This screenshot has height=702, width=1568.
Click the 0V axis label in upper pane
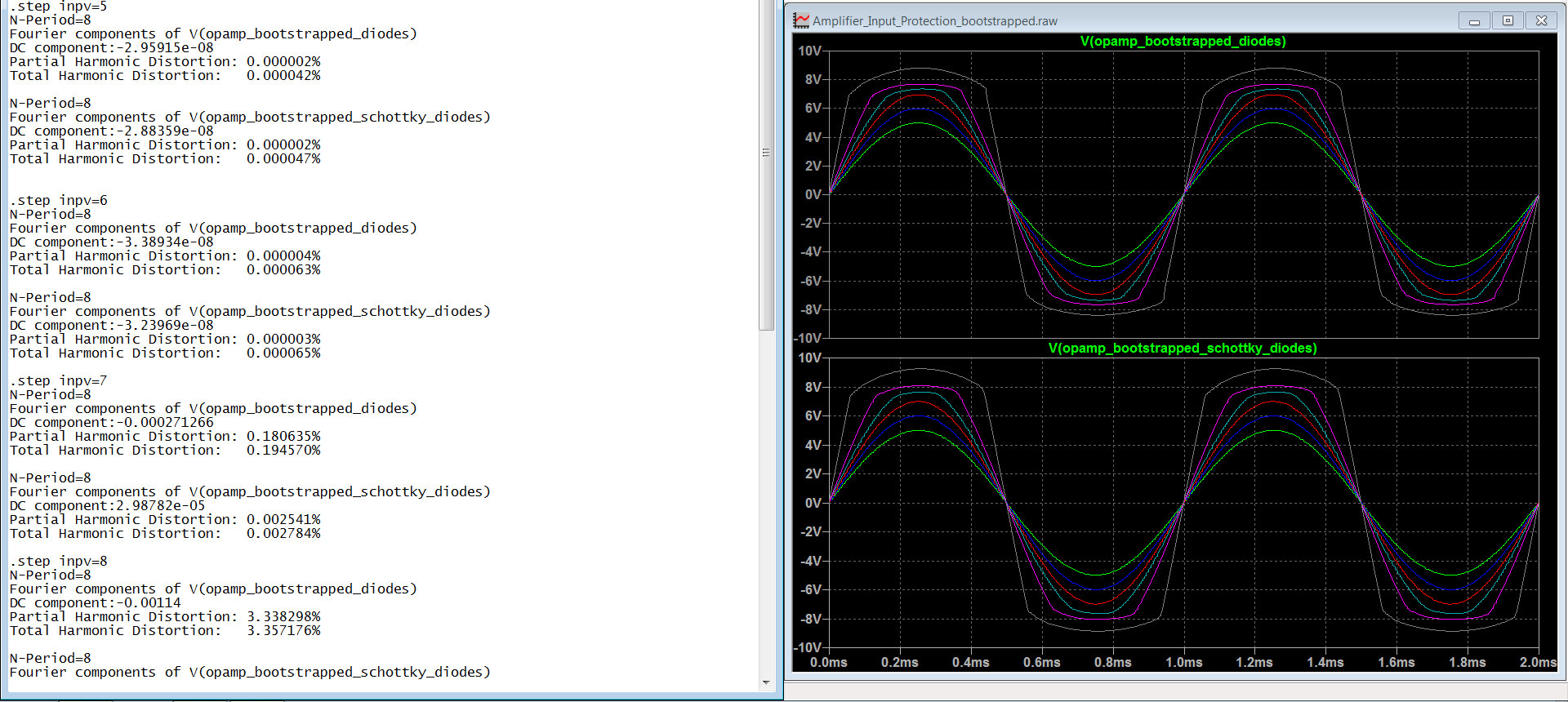click(x=813, y=194)
